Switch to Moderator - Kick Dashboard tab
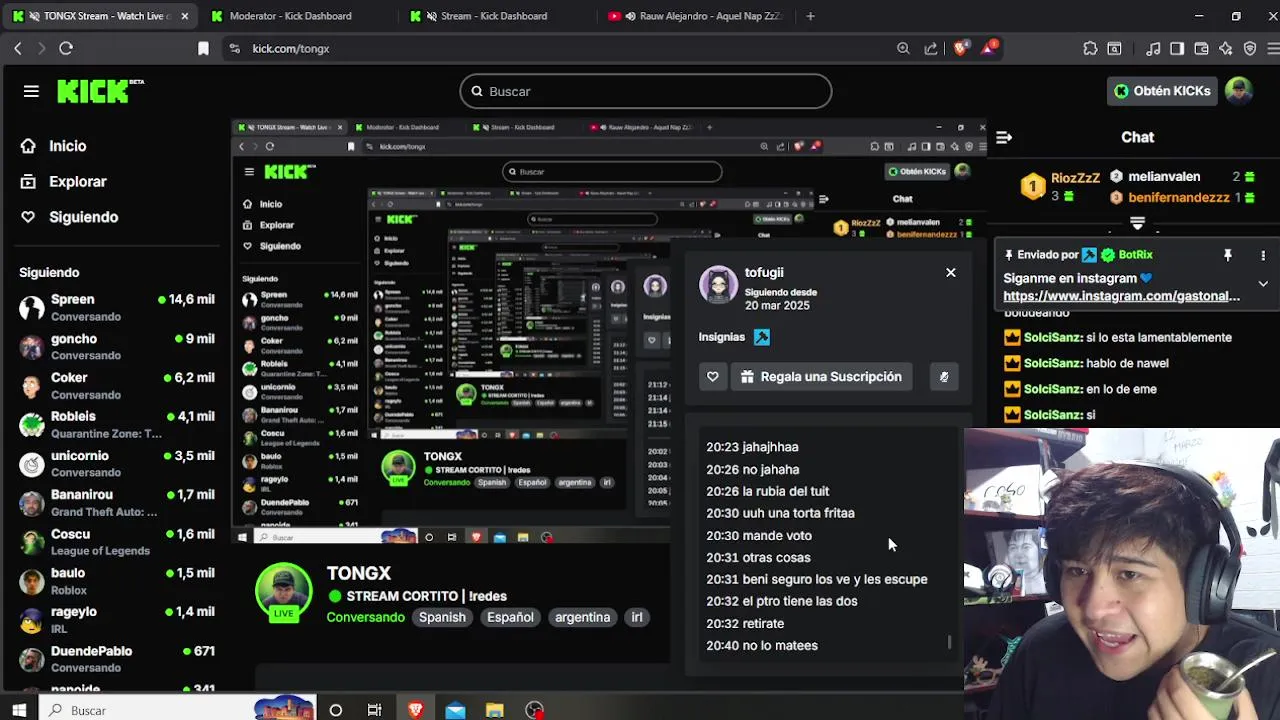 (x=290, y=16)
